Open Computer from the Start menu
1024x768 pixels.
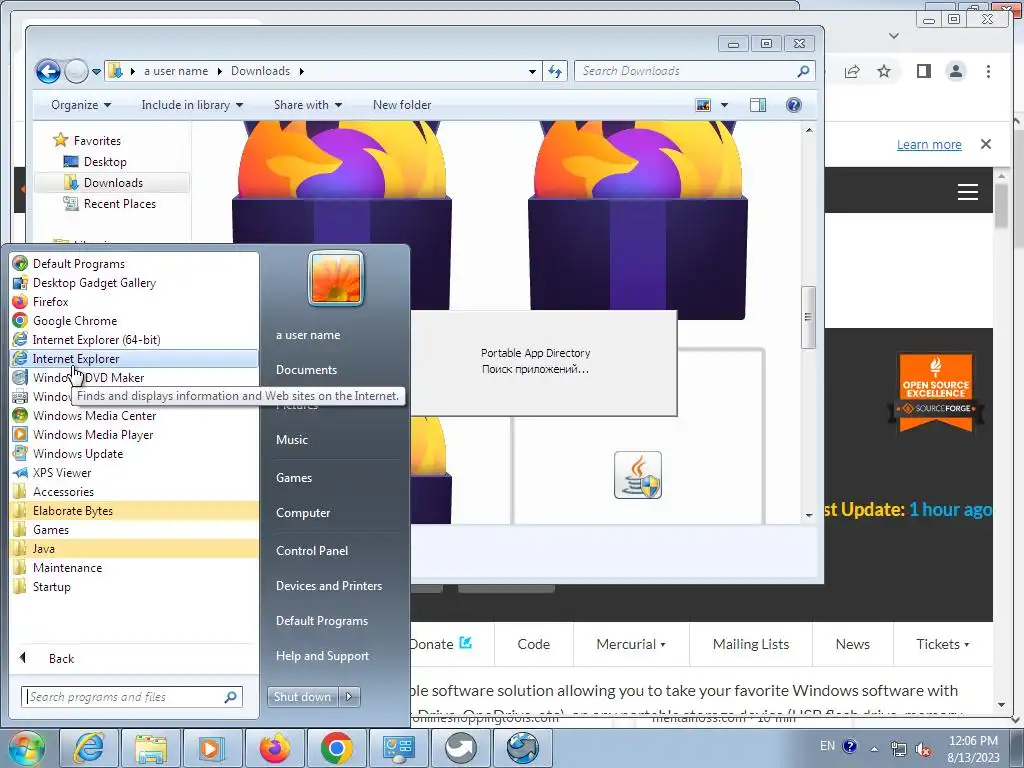coord(303,513)
